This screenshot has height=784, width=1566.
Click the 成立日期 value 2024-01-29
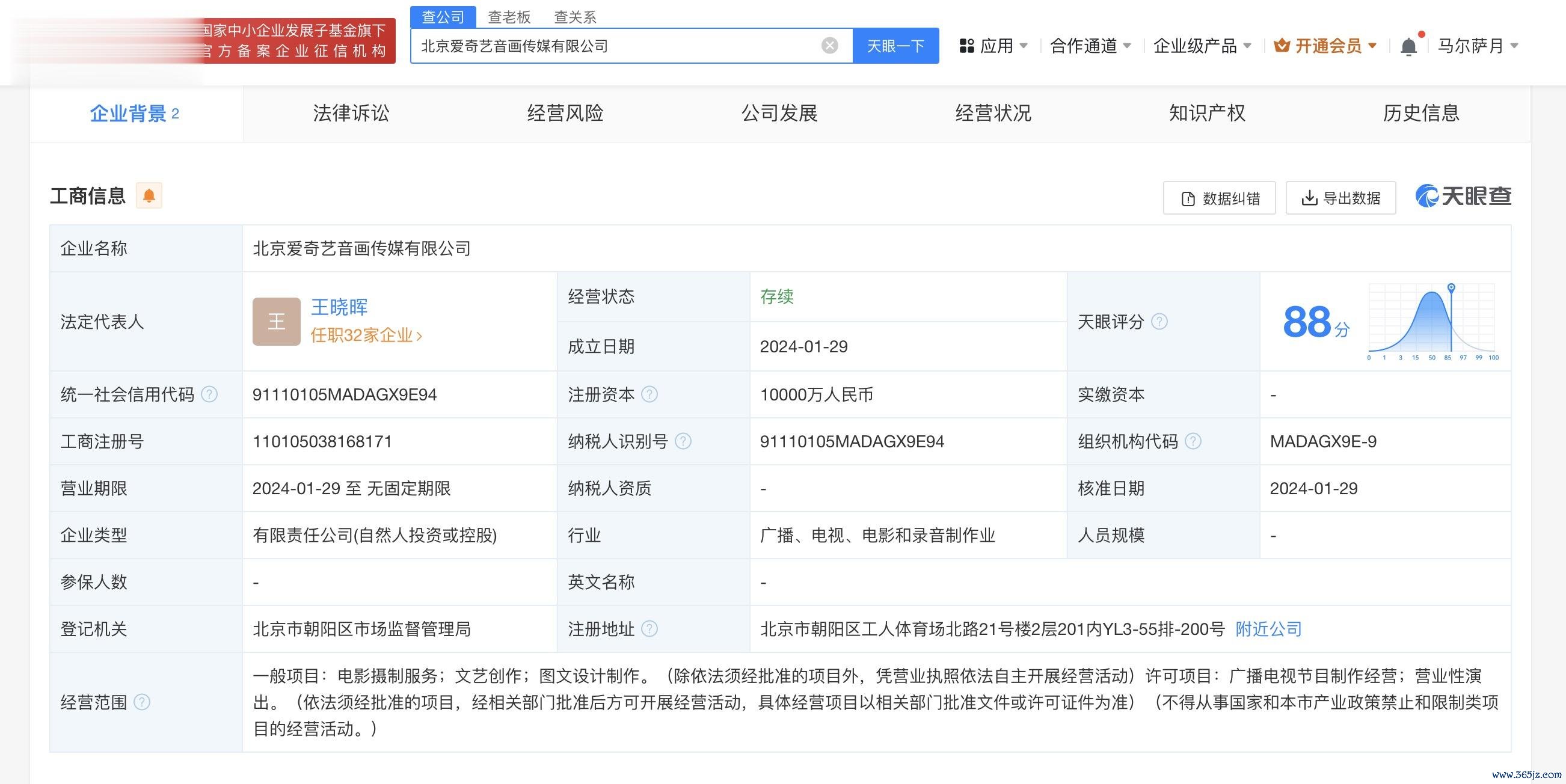803,346
